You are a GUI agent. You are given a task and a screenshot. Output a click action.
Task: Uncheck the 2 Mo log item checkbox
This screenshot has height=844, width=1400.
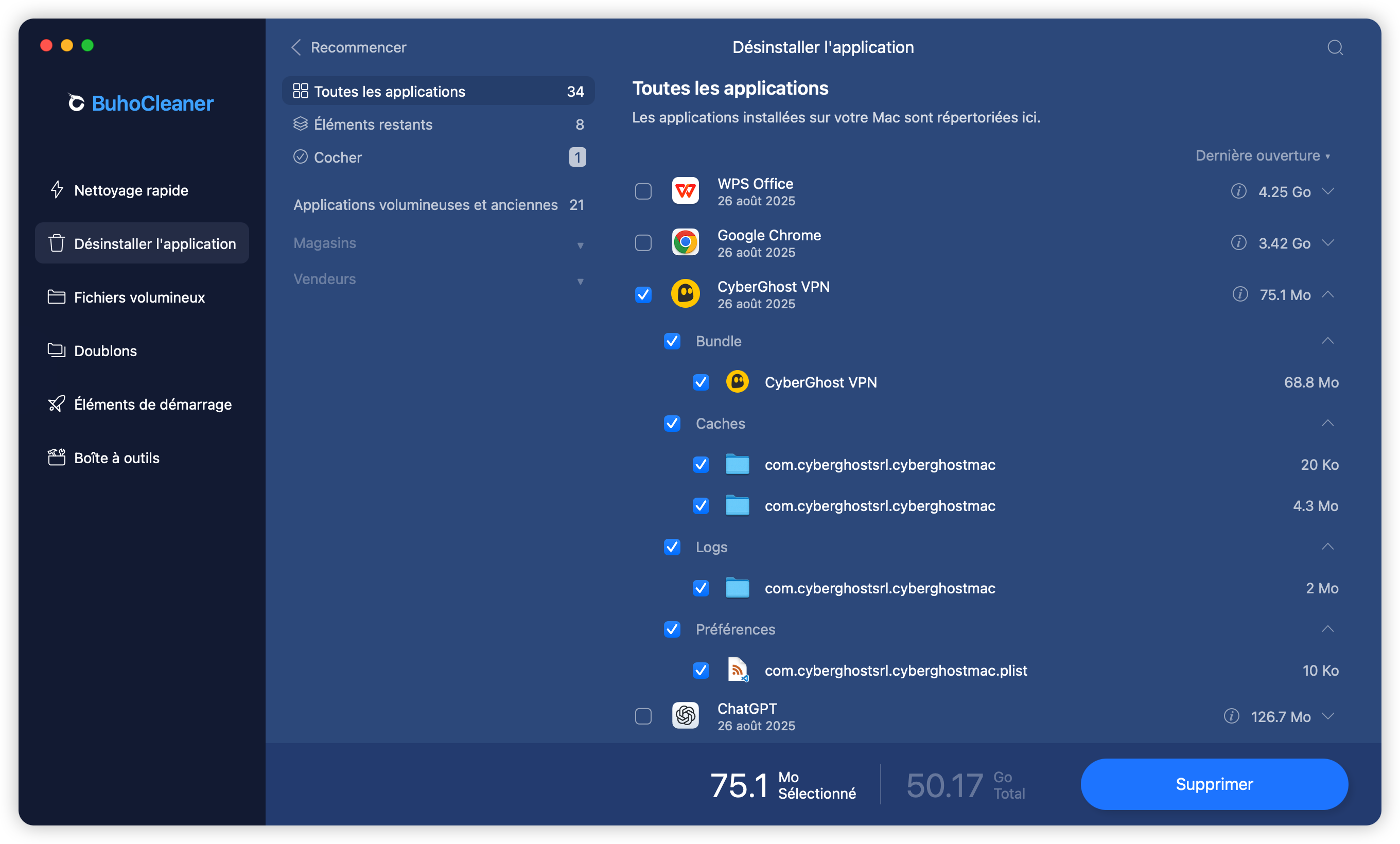(701, 588)
